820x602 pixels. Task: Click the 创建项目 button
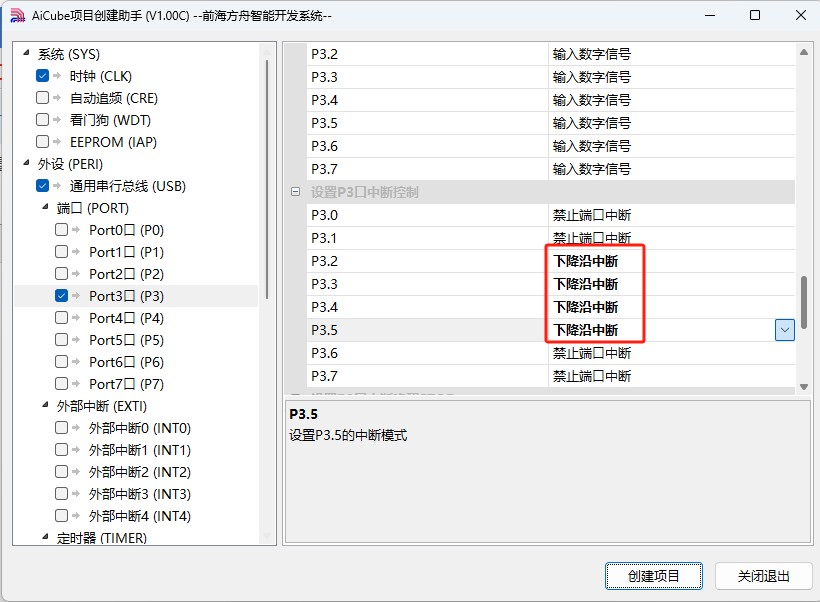click(x=654, y=576)
